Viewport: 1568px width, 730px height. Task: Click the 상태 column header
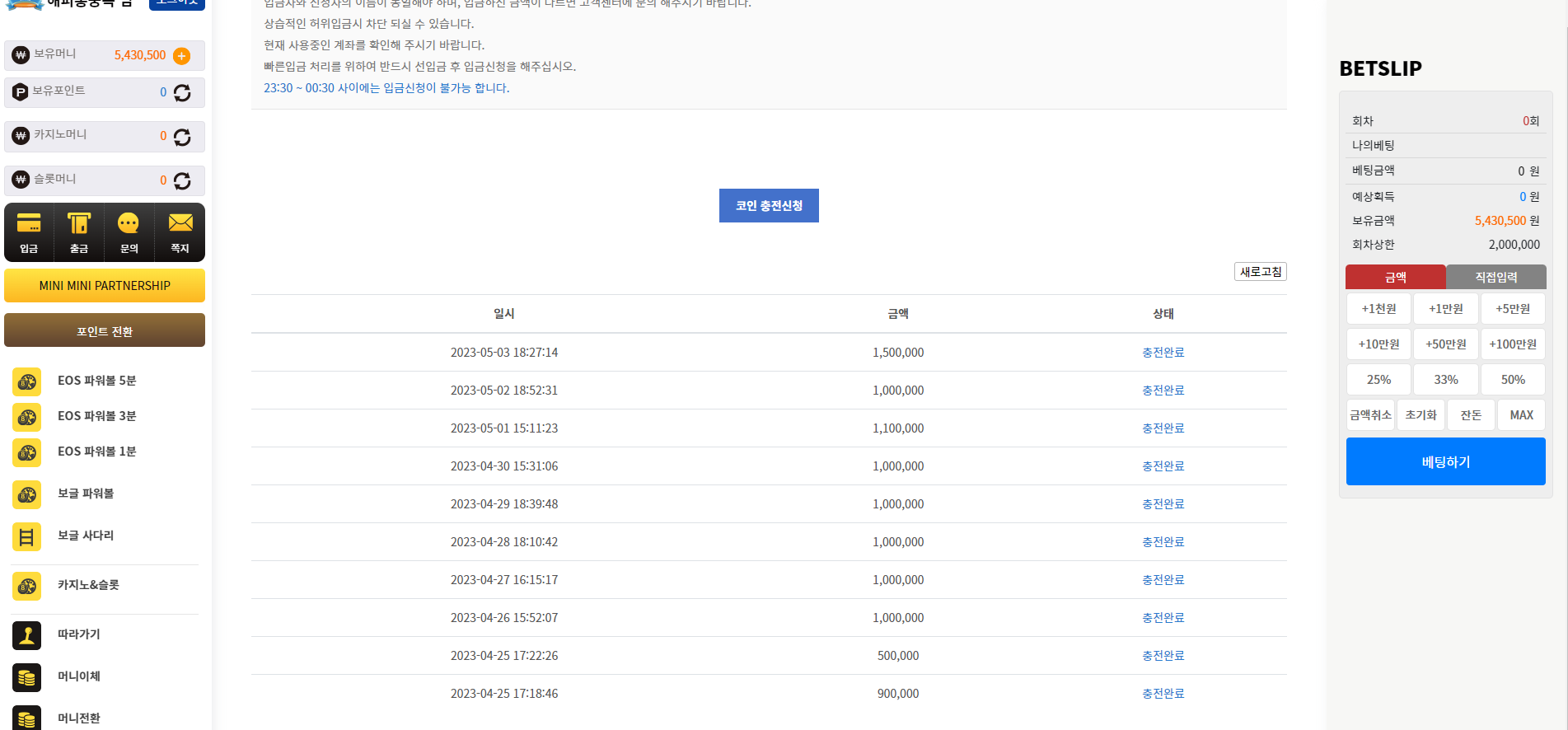coord(1163,314)
